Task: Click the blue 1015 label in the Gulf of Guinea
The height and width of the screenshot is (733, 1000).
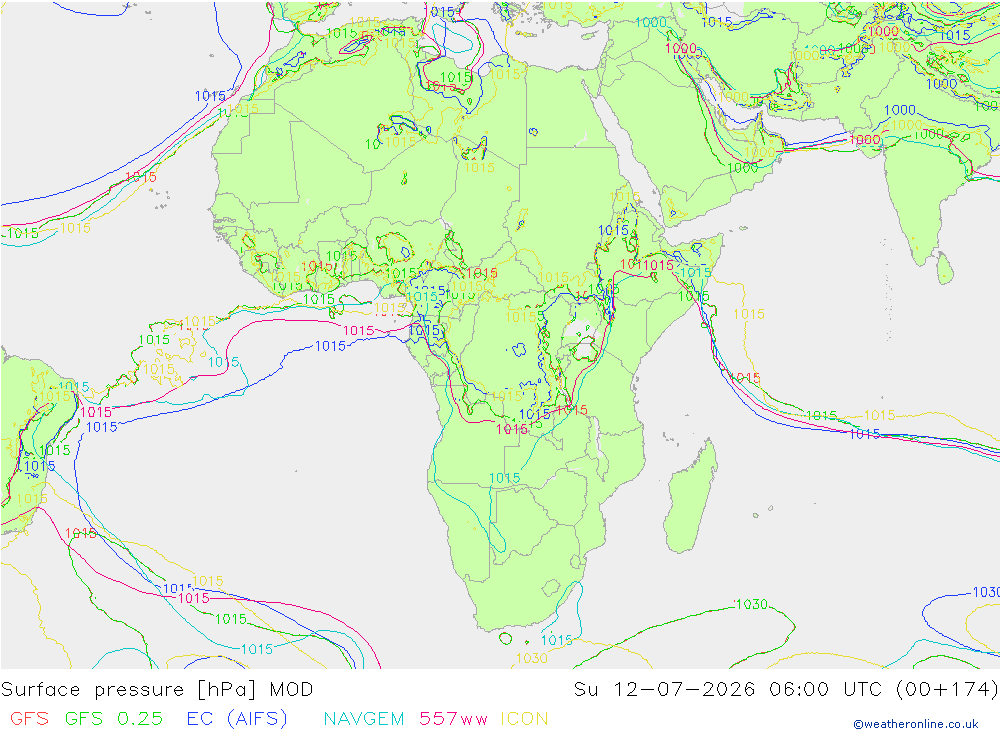Action: point(330,346)
